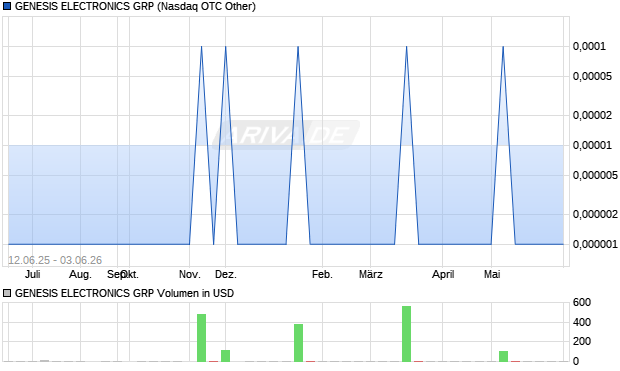
Task: Click the 0,0001 price axis label
Action: point(589,46)
